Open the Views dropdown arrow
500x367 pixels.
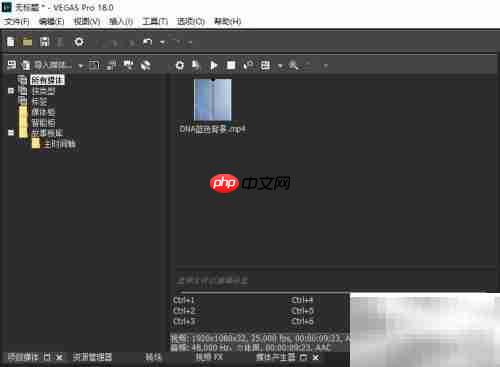[280, 66]
